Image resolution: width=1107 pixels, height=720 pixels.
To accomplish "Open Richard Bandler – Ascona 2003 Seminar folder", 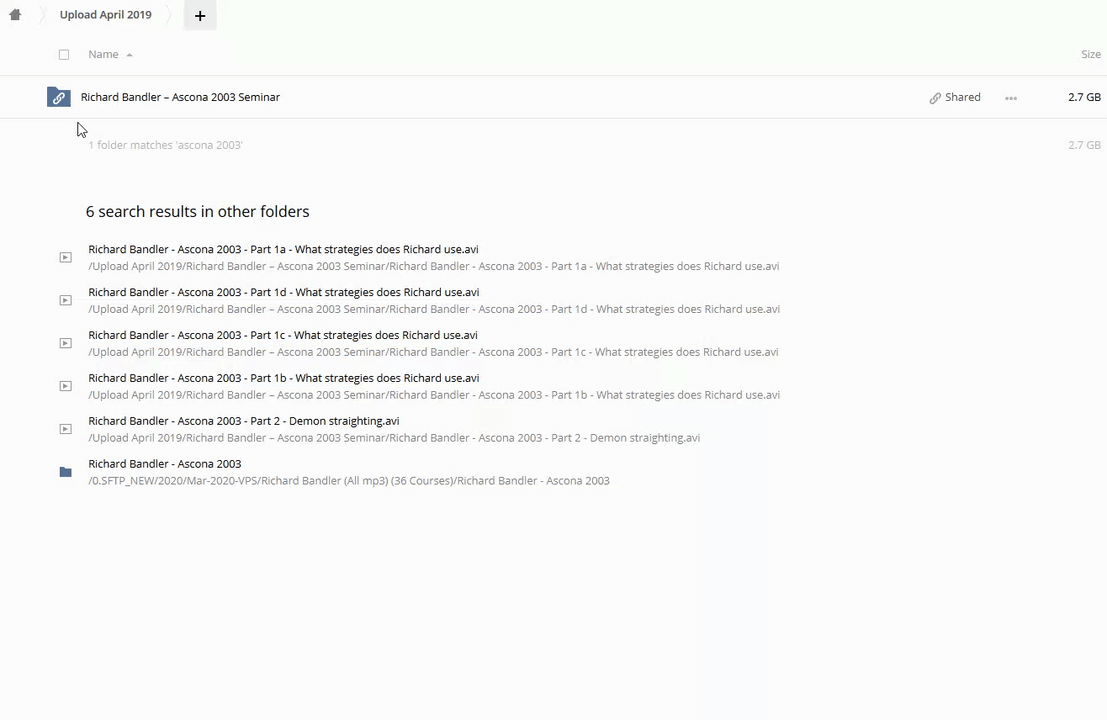I will coord(180,97).
